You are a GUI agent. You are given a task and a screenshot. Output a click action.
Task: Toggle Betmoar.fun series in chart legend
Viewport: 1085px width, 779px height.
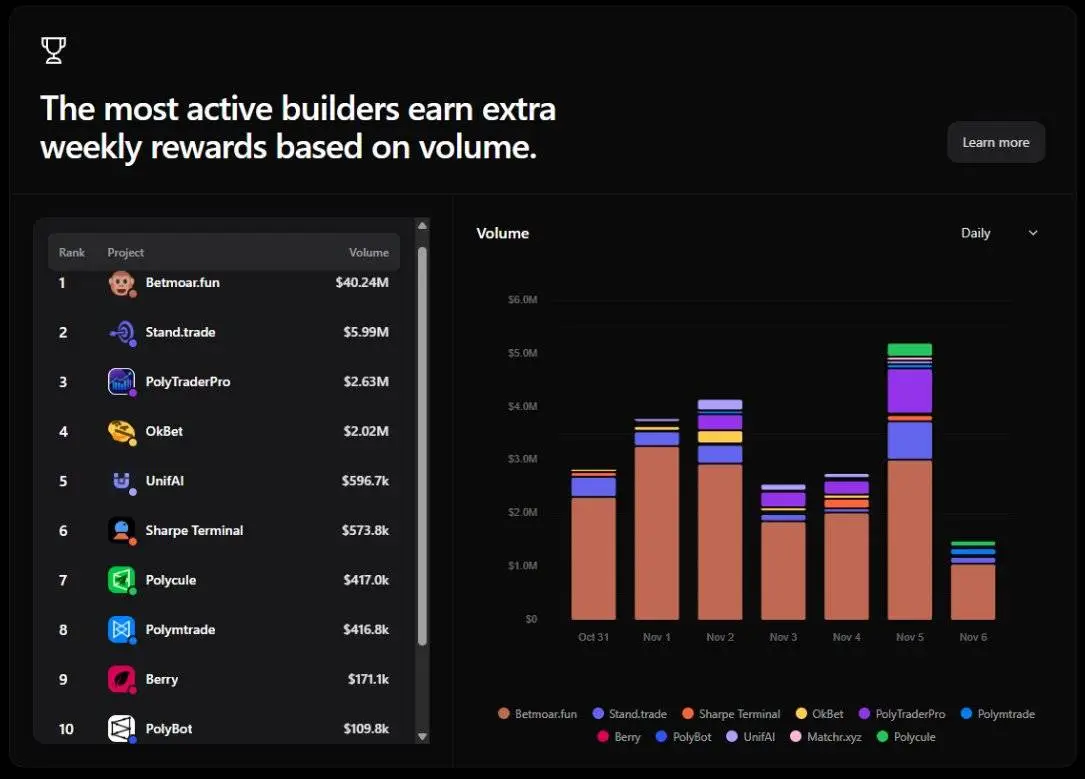coord(538,714)
